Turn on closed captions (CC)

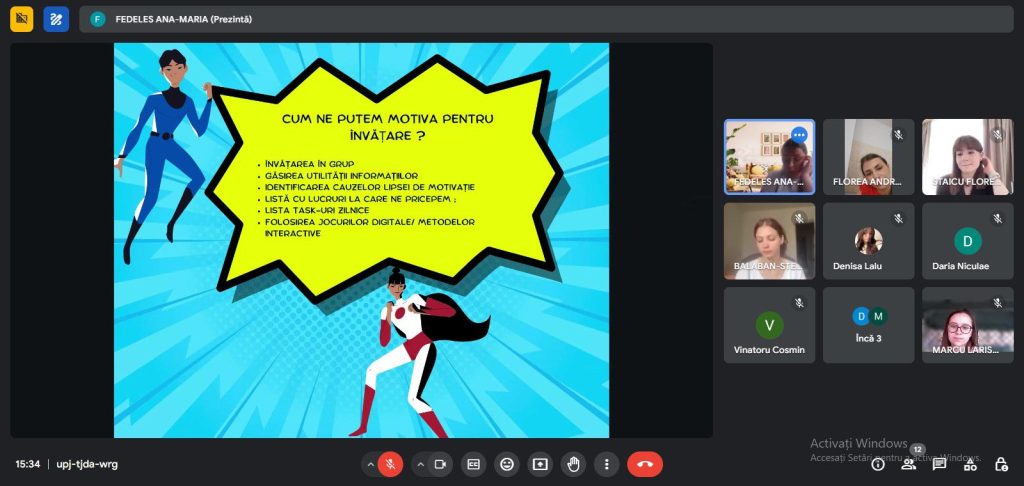point(474,464)
